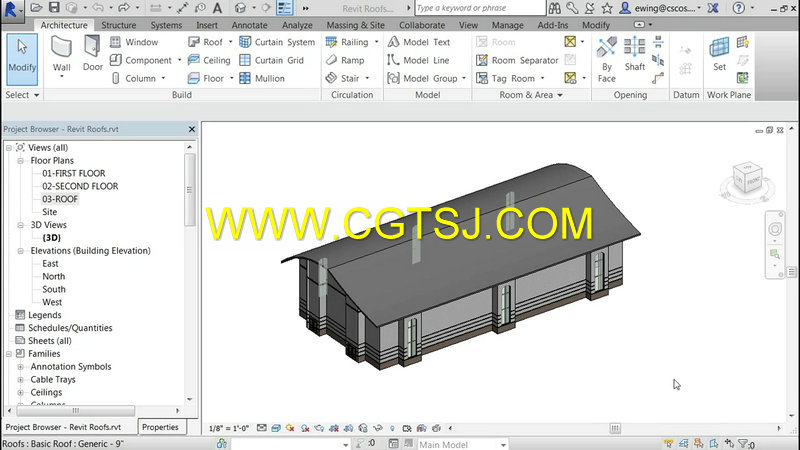Click the Text quick access icon
Screen dimensions: 800x450
coord(217,8)
